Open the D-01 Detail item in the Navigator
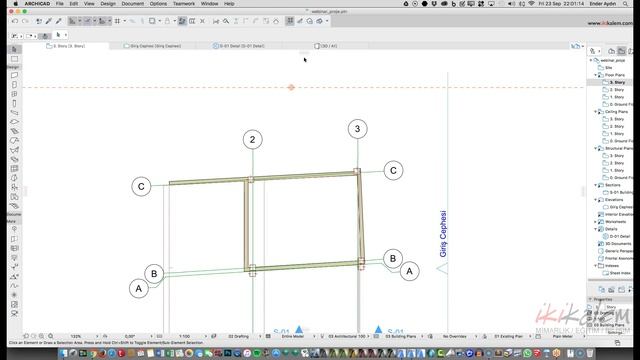640x360 pixels. (617, 236)
